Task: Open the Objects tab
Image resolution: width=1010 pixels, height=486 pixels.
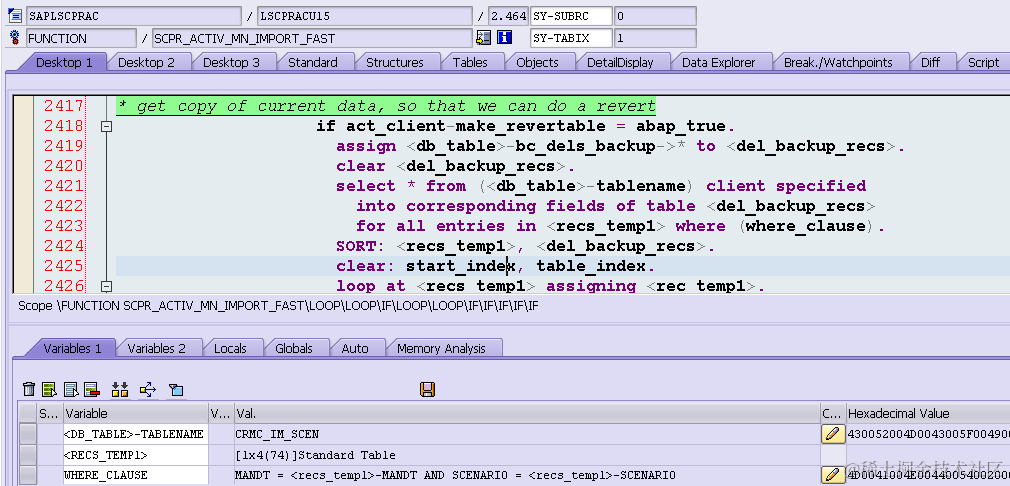Action: pos(537,62)
